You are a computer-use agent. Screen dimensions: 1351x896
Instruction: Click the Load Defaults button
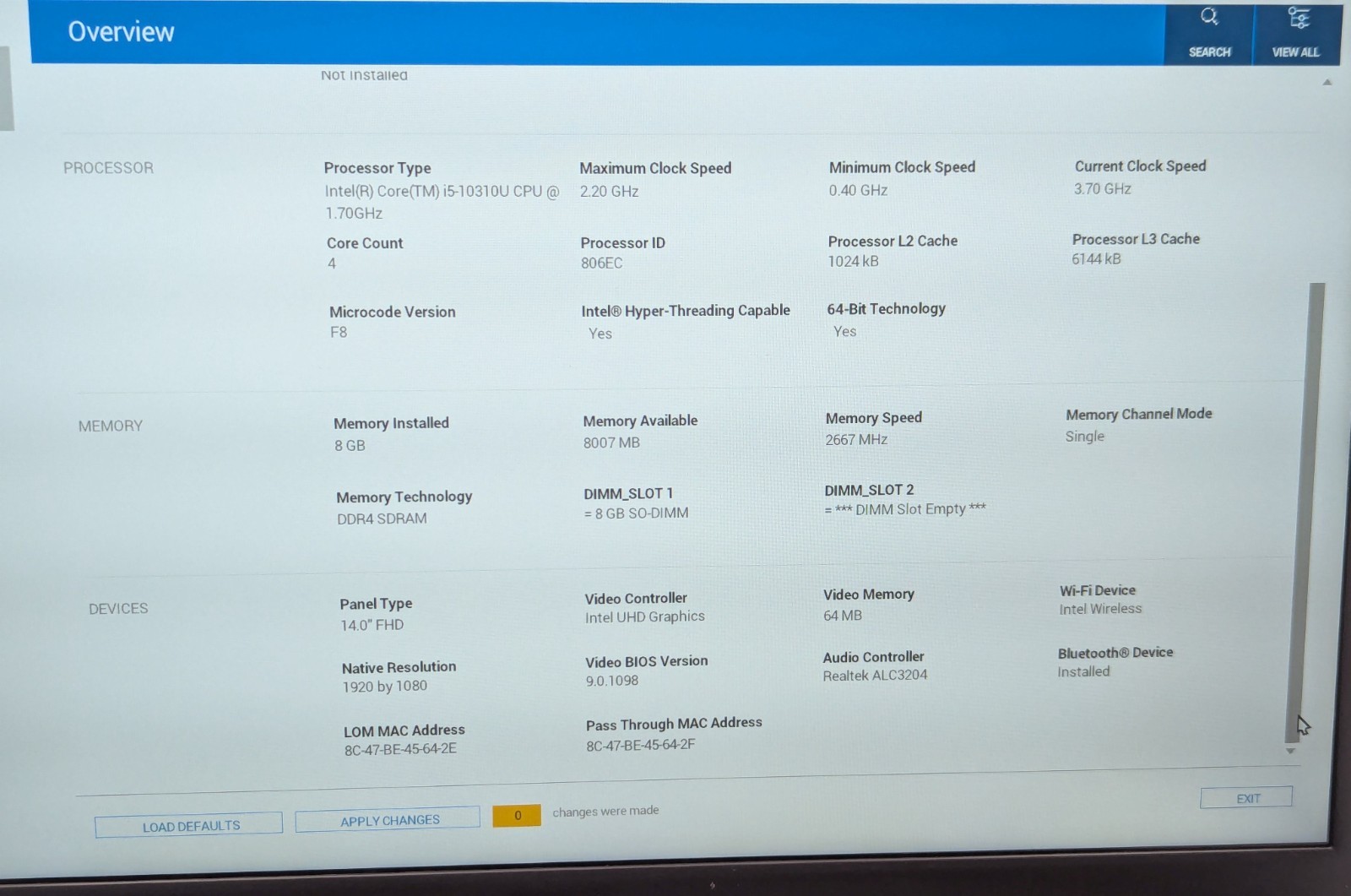coord(189,825)
